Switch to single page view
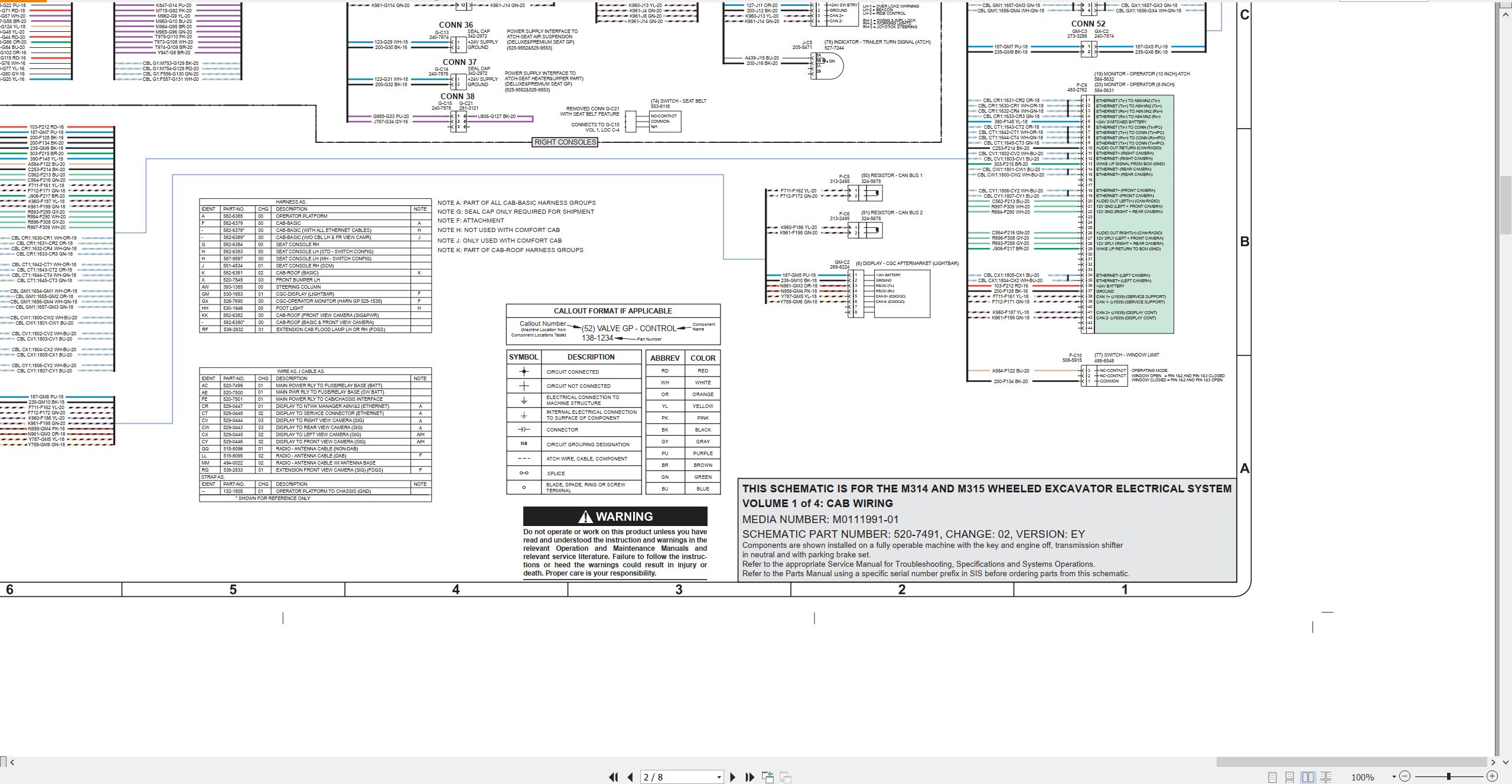Viewport: 1512px width, 784px height. pos(1273,778)
